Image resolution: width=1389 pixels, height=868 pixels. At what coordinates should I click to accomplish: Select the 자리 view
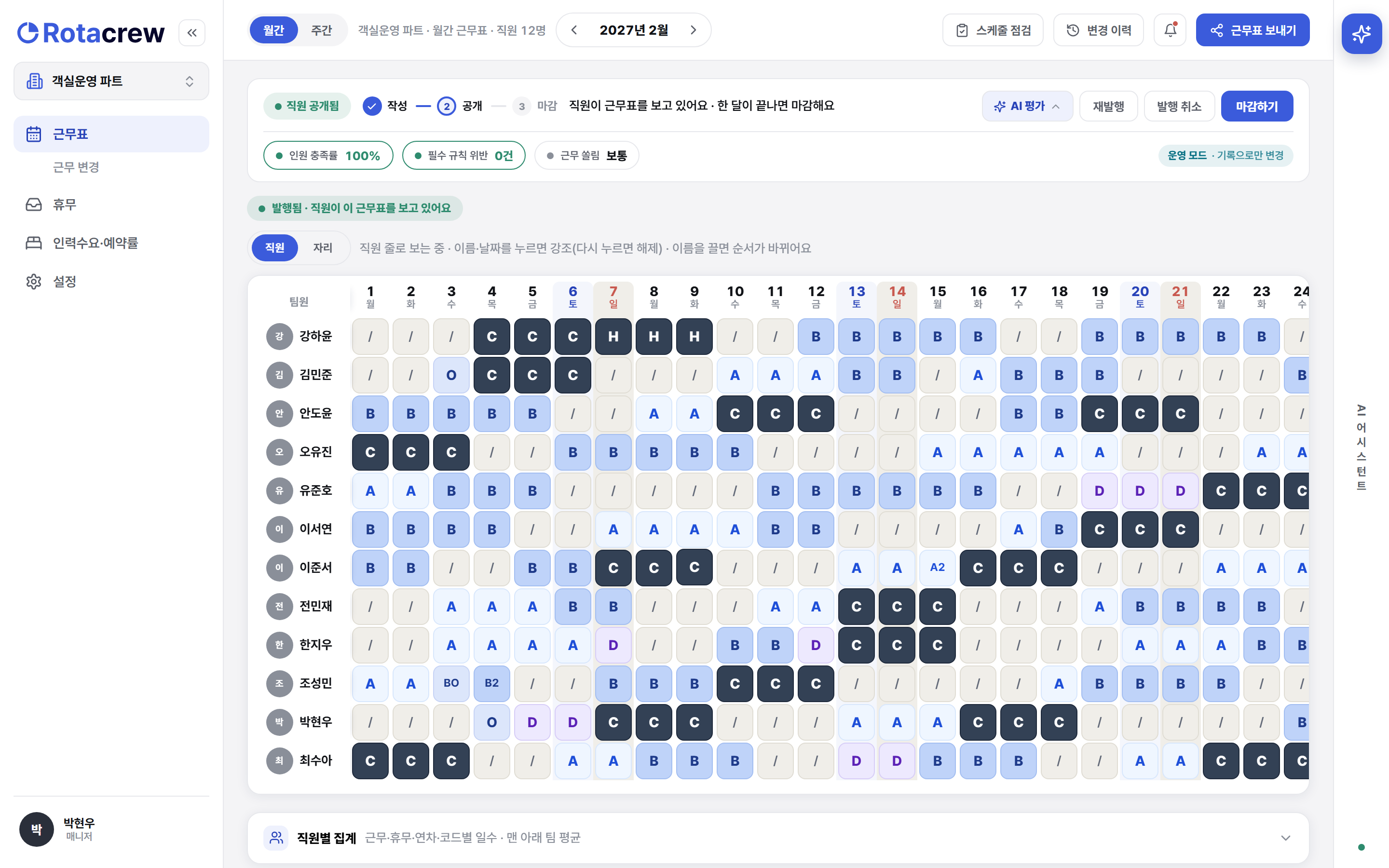(x=323, y=247)
